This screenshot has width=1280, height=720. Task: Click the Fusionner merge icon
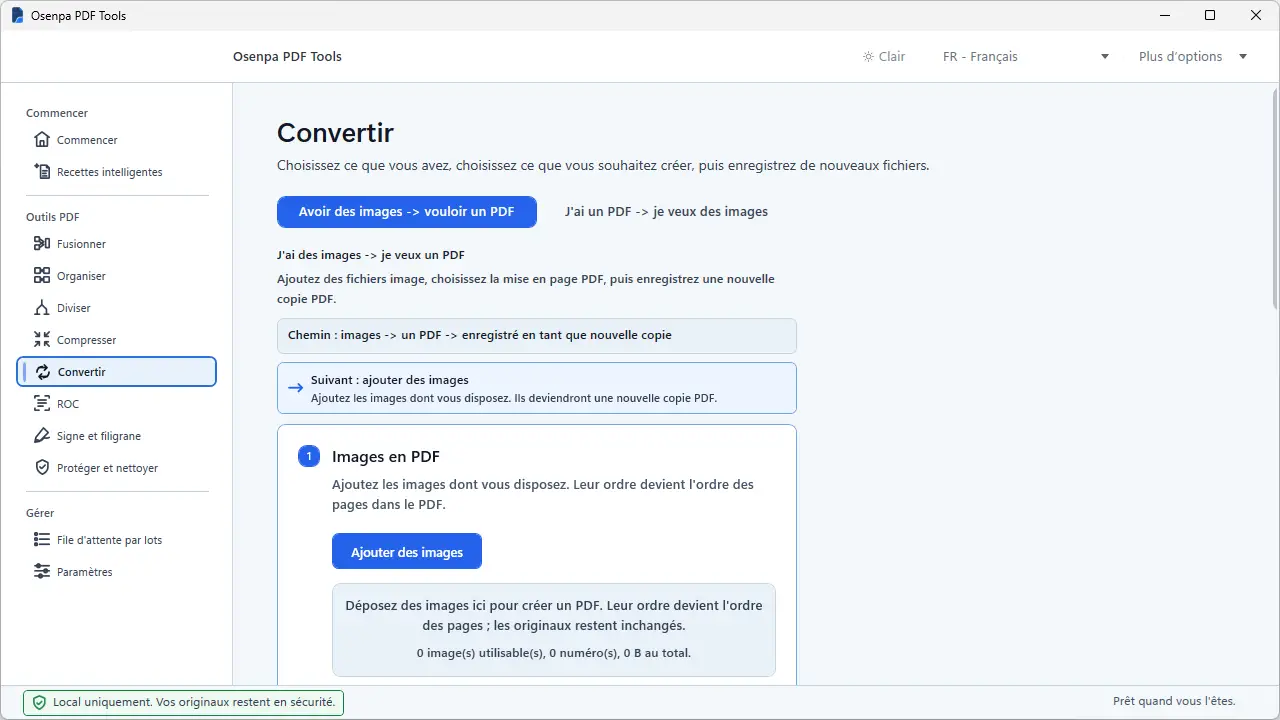42,244
